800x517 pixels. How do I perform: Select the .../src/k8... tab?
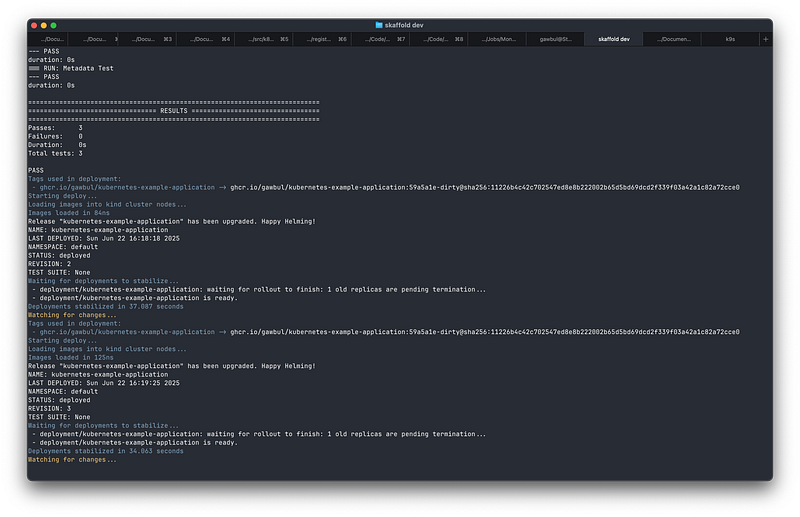264,39
